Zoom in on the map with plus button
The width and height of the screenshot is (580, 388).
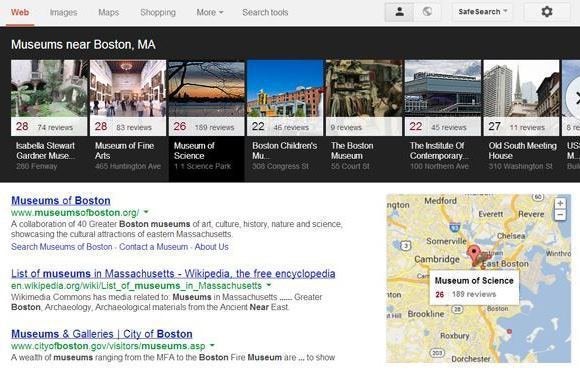click(x=560, y=203)
